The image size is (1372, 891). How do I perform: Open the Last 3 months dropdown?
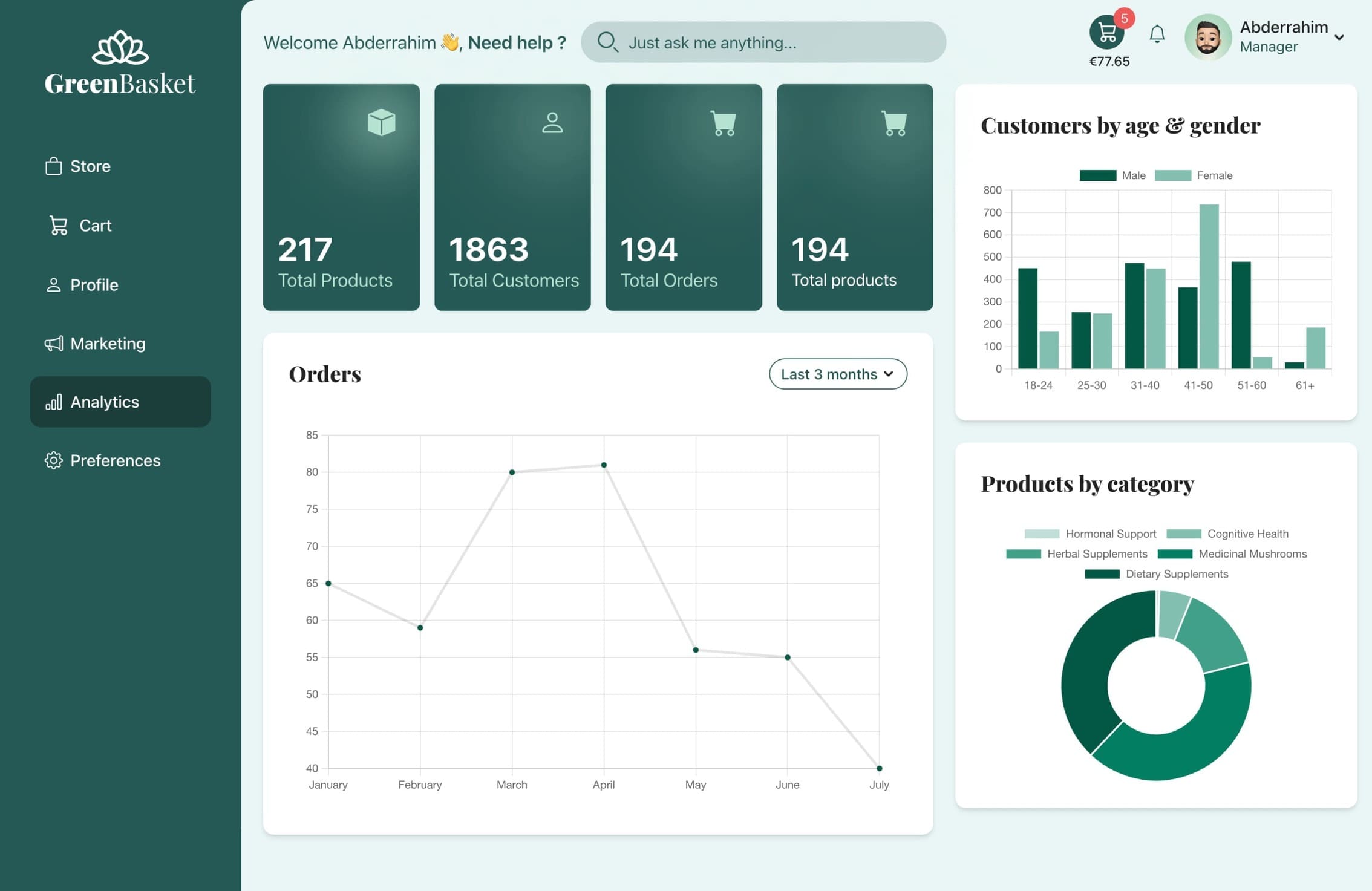(x=838, y=374)
